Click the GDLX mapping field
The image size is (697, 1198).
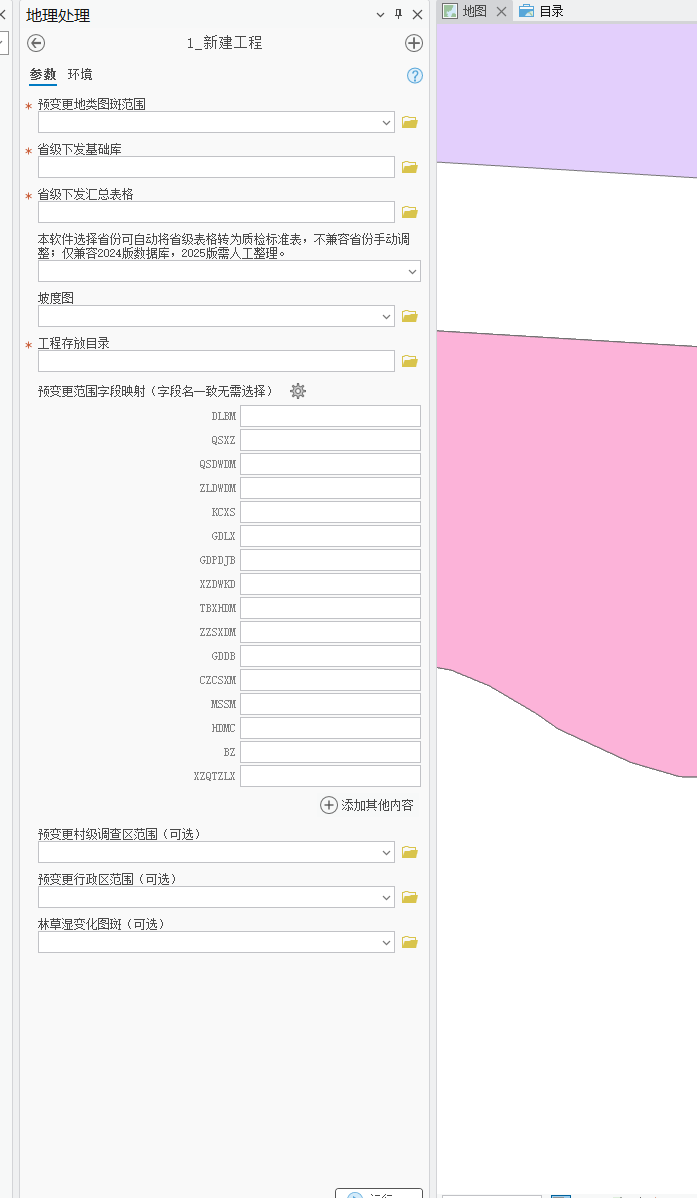pos(330,536)
